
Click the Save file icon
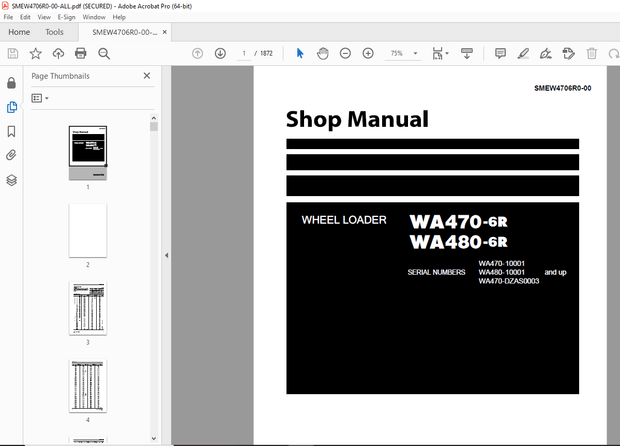point(13,53)
